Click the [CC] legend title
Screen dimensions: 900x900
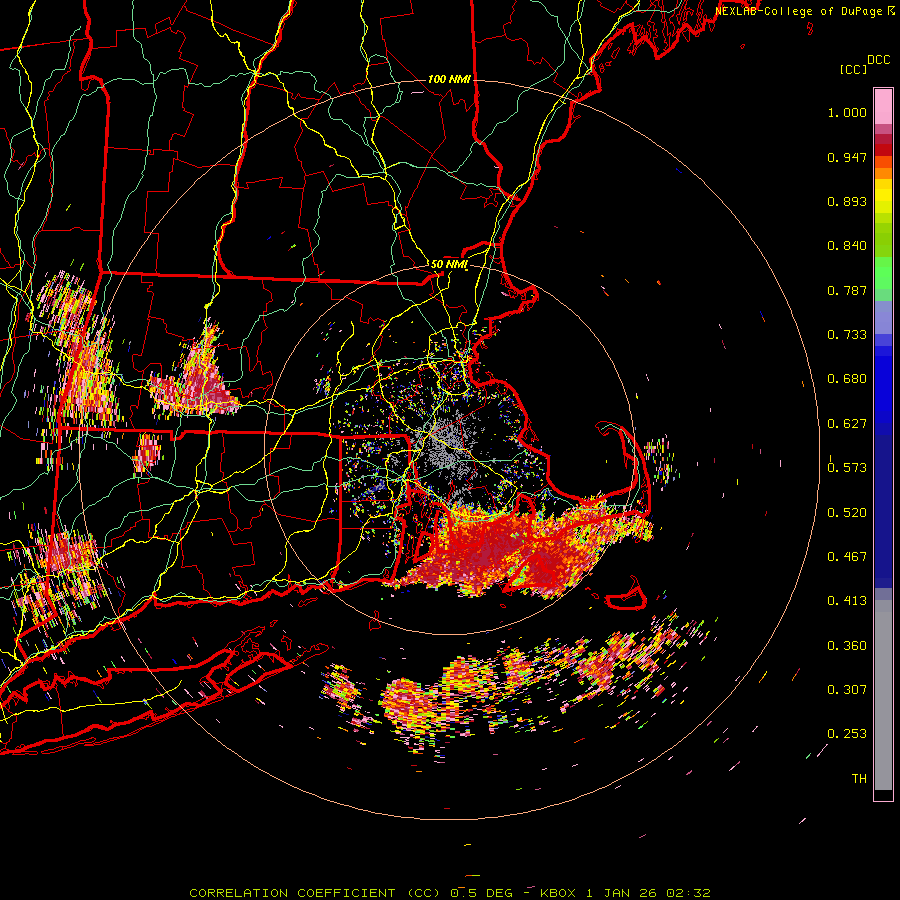[853, 69]
